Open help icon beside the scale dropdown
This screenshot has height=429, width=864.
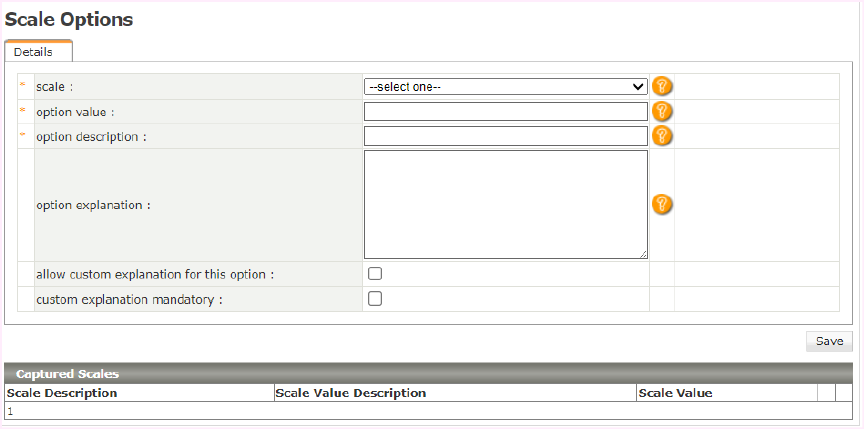point(661,87)
